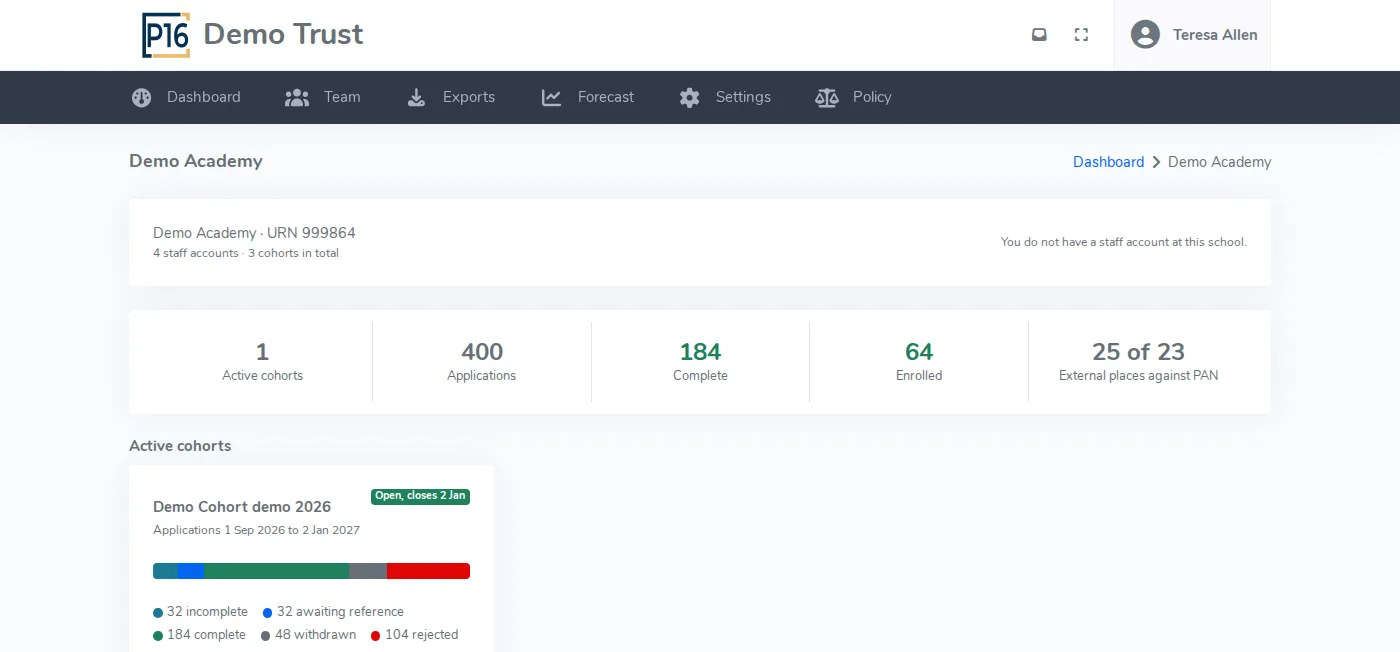
Task: Click the red rejected bar segment
Action: 428,571
